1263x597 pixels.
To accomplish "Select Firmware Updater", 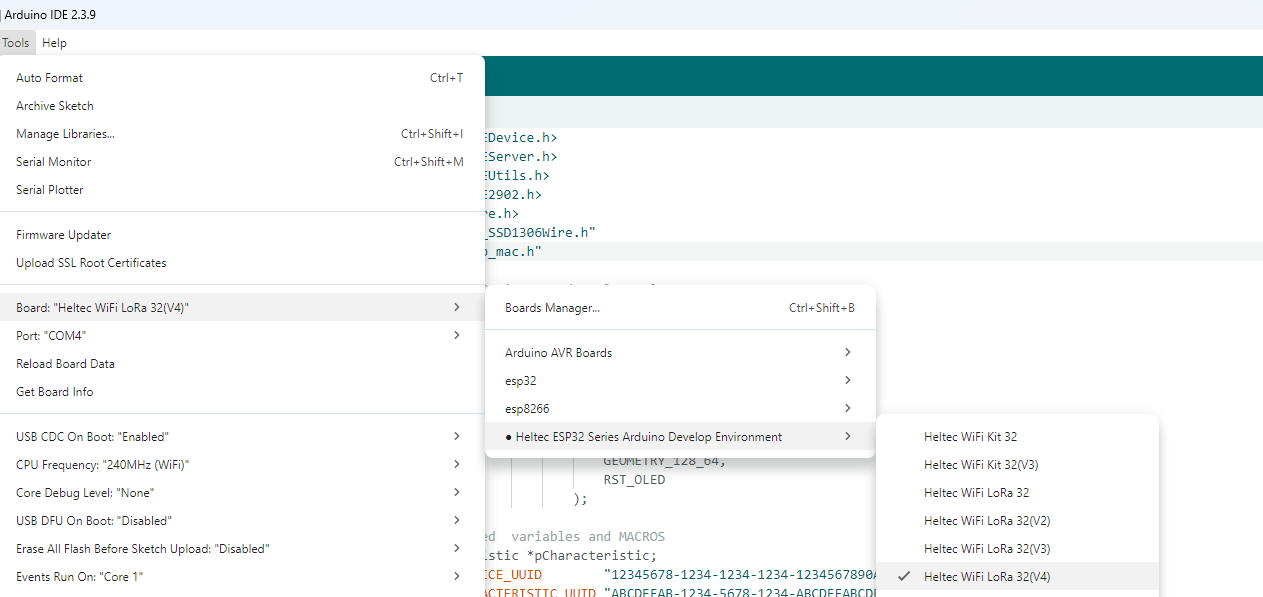I will pos(242,235).
